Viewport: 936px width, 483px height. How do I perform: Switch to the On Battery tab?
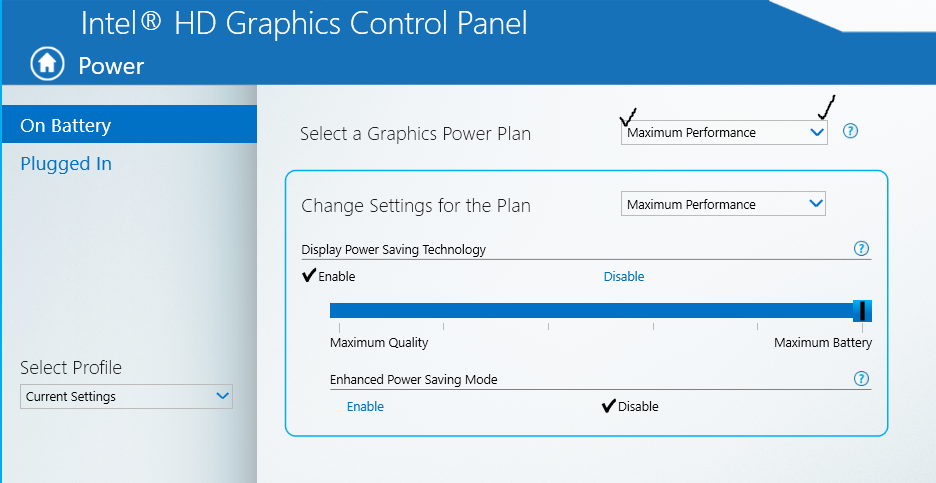coord(130,124)
